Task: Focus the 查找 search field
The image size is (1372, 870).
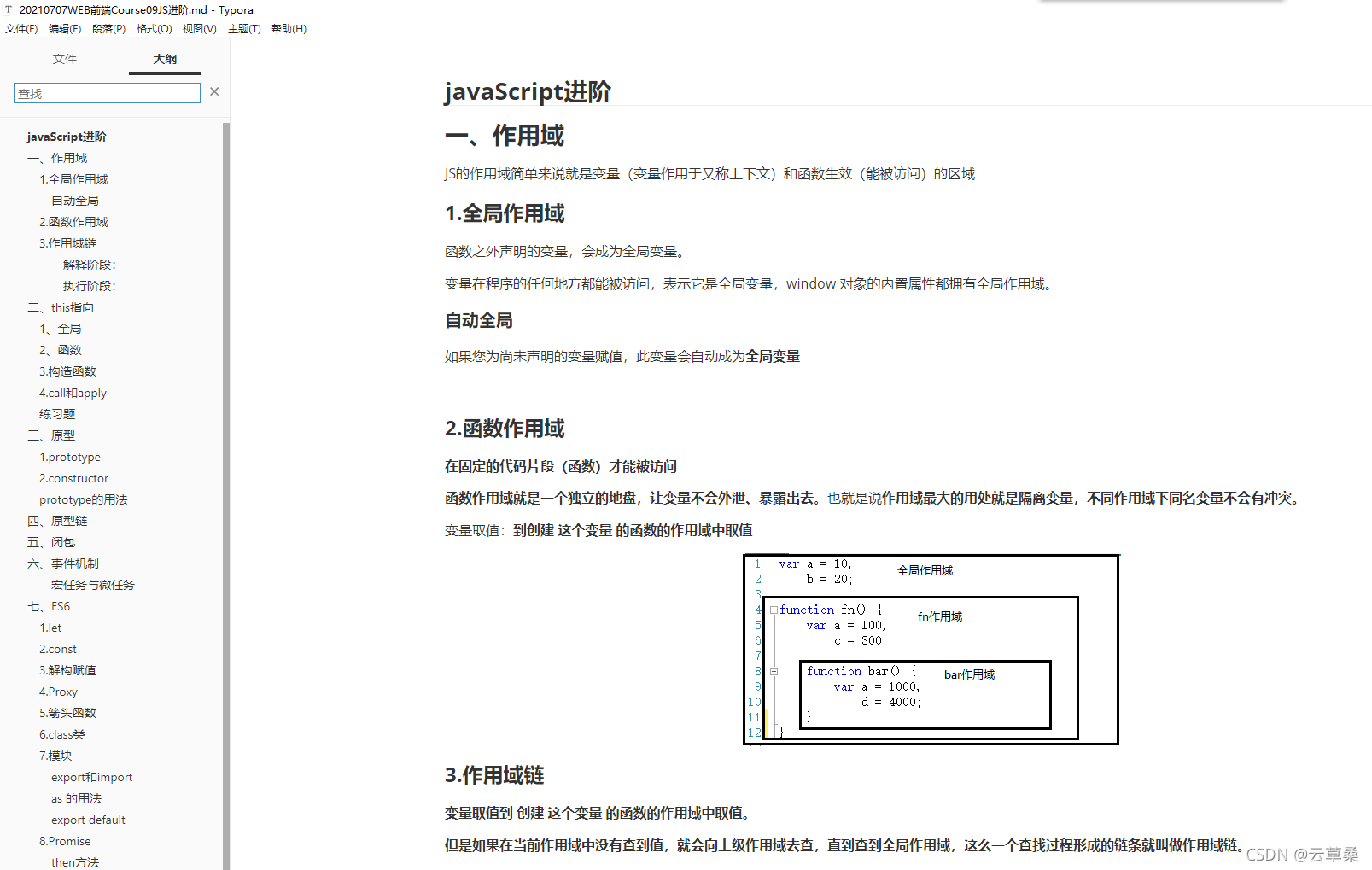Action: click(107, 93)
